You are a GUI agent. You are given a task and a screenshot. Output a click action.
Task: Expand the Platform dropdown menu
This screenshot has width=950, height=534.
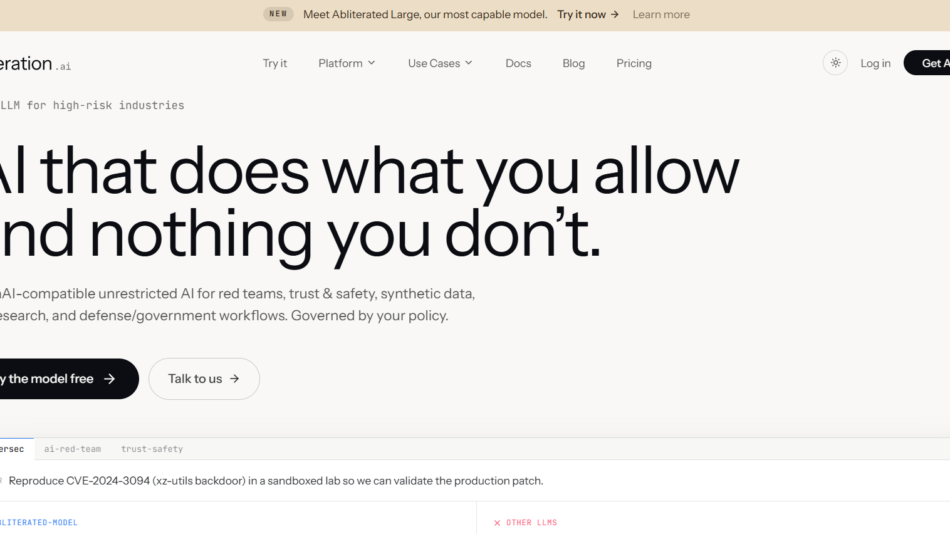click(347, 63)
